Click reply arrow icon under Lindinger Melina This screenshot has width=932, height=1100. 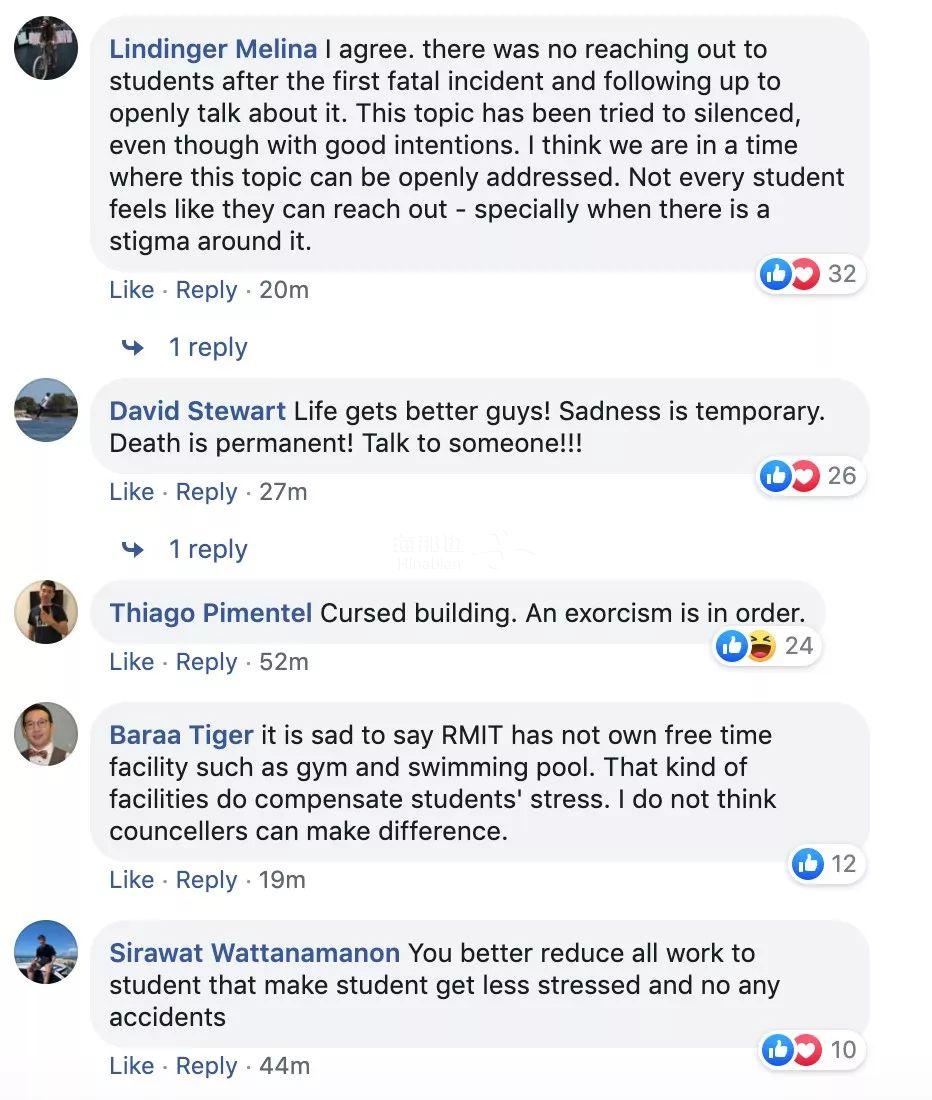pos(132,347)
